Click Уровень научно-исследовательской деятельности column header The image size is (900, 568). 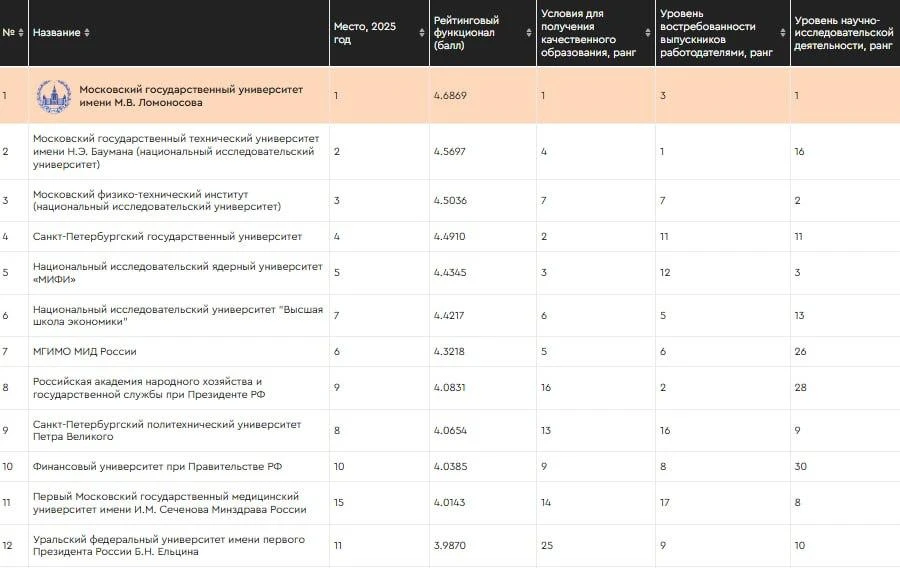[x=843, y=33]
